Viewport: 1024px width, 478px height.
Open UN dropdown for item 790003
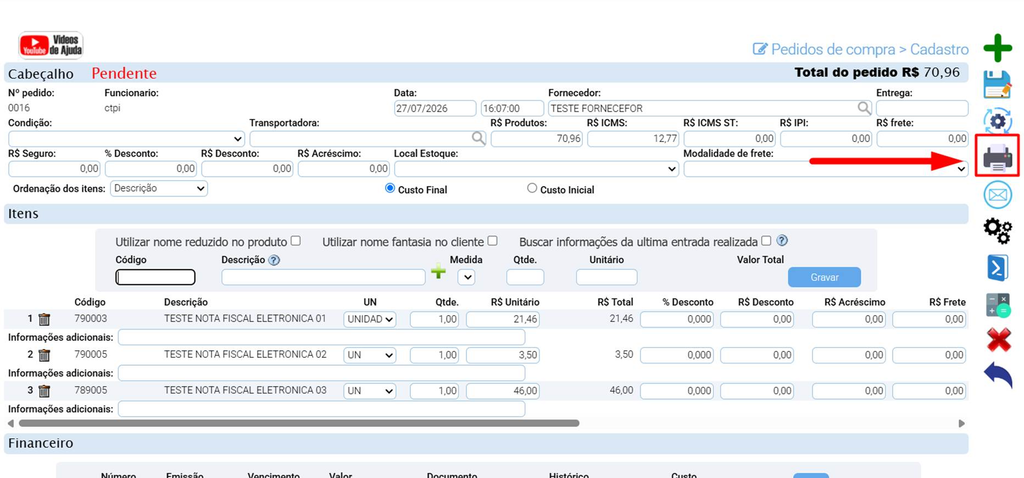point(370,319)
